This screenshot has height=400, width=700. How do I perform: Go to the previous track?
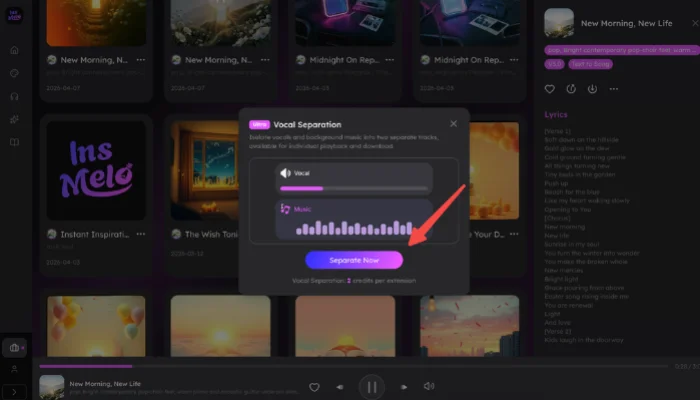point(340,386)
